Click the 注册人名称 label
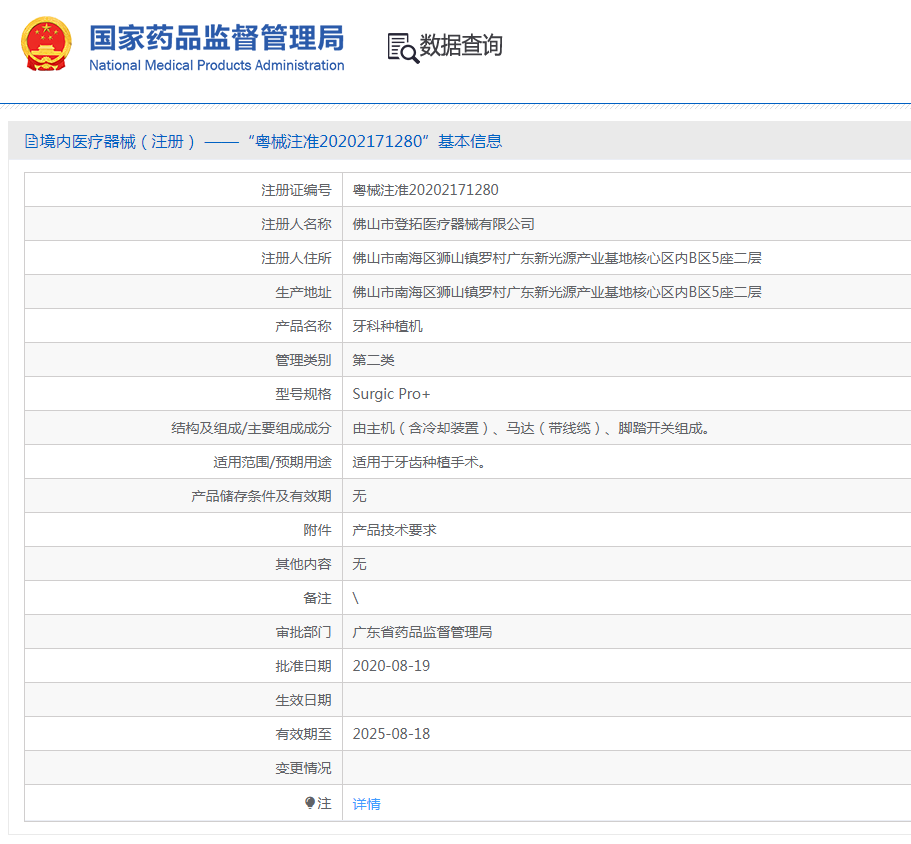 296,224
